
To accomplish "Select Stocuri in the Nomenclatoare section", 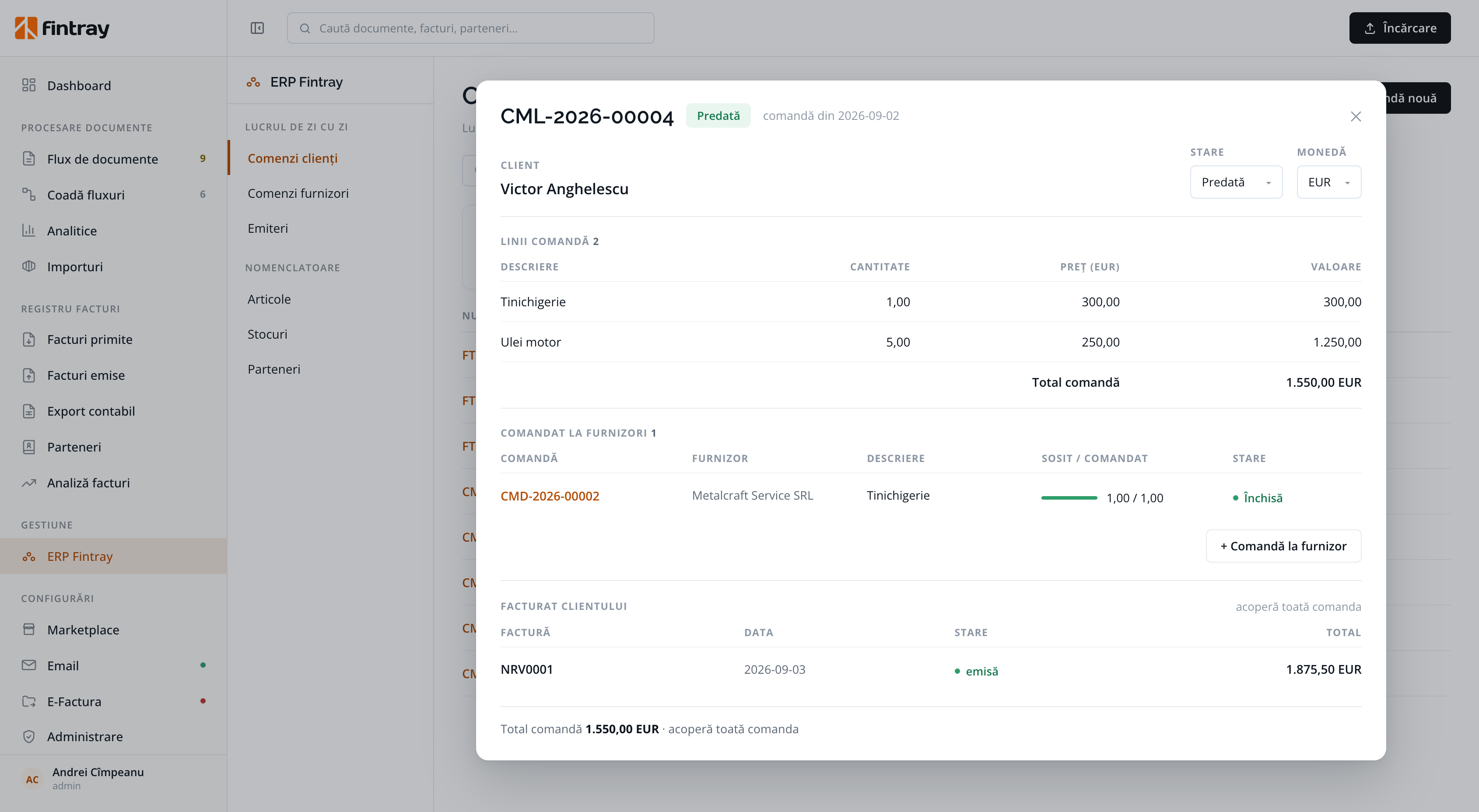I will click(267, 334).
